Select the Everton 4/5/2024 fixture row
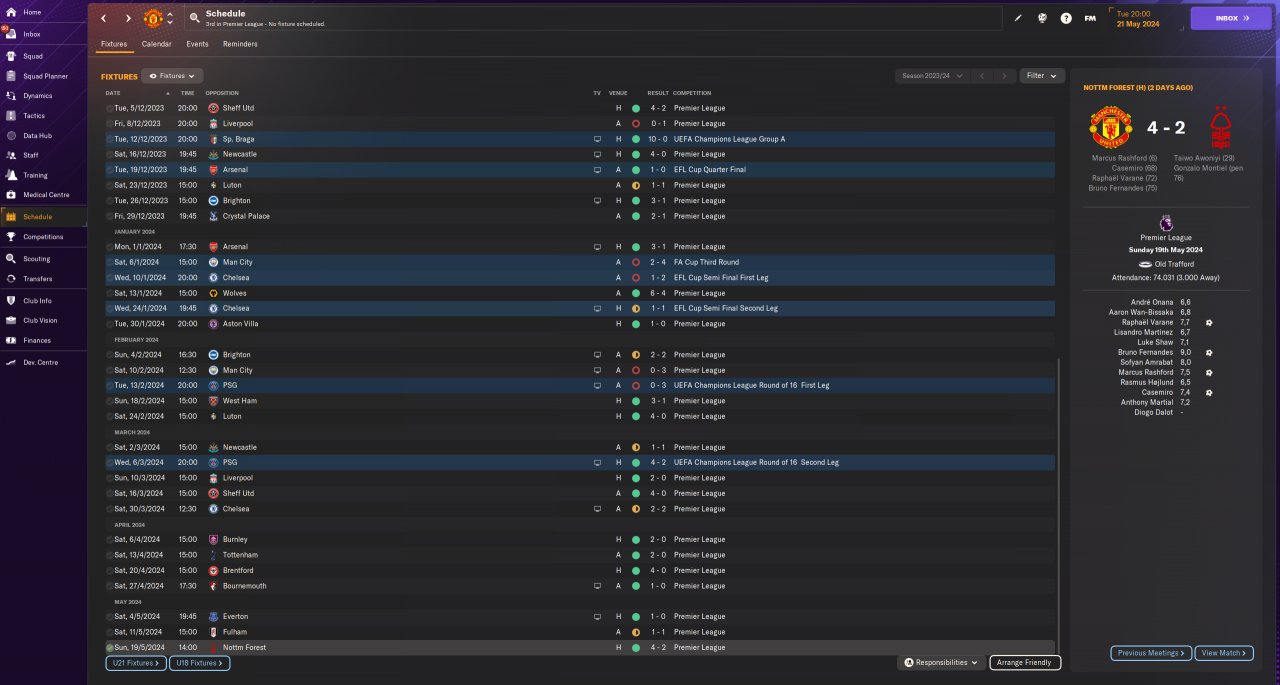Screen dimensions: 1280x685 coord(580,617)
